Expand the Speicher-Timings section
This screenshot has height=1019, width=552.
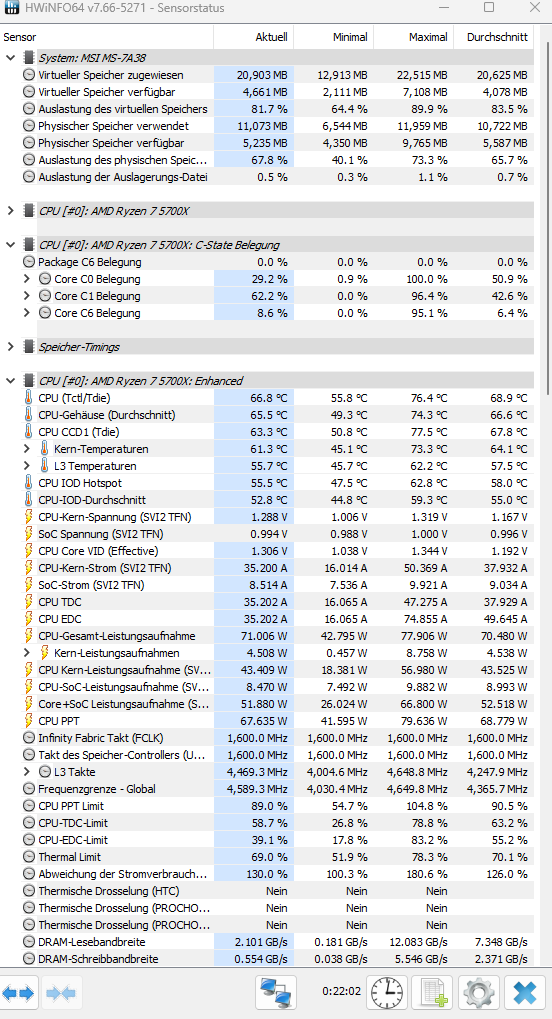[x=10, y=347]
